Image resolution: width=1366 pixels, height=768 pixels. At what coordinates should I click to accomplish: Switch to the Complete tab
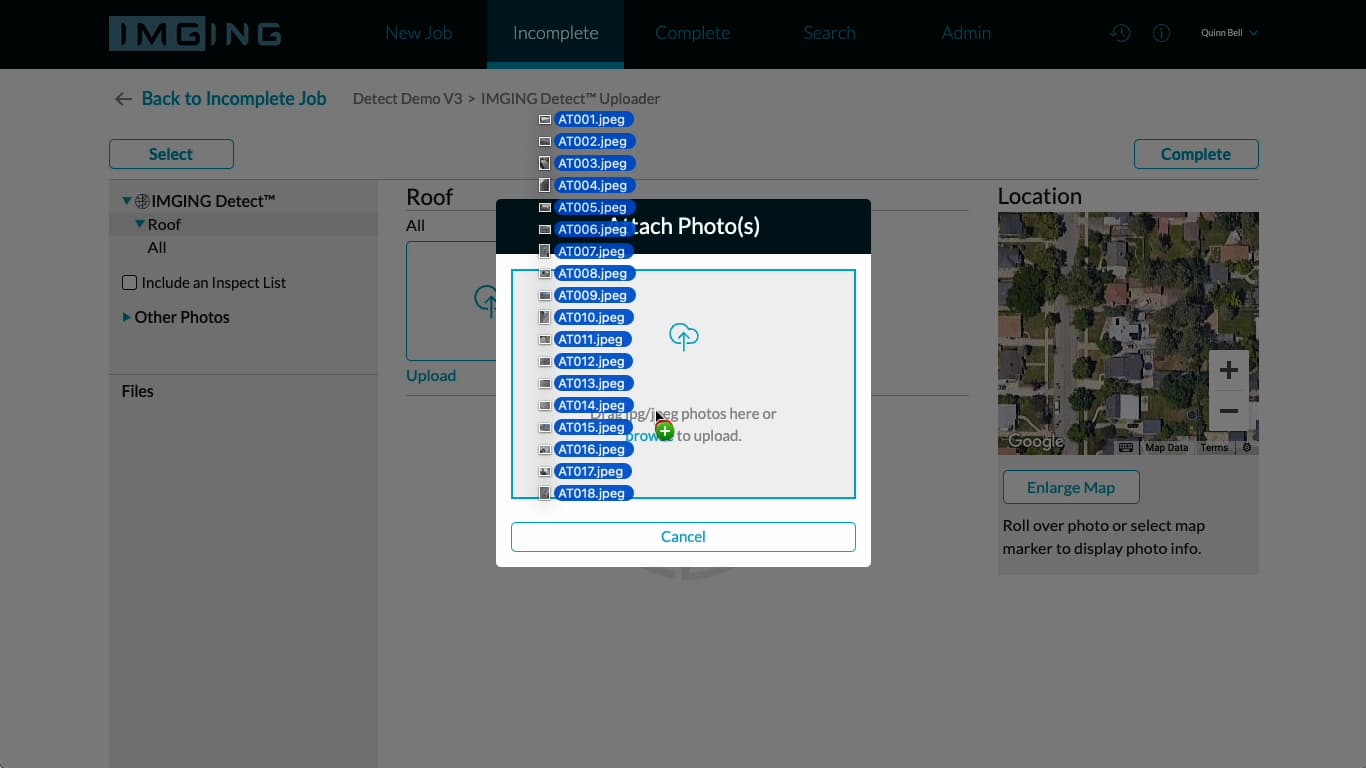click(692, 33)
